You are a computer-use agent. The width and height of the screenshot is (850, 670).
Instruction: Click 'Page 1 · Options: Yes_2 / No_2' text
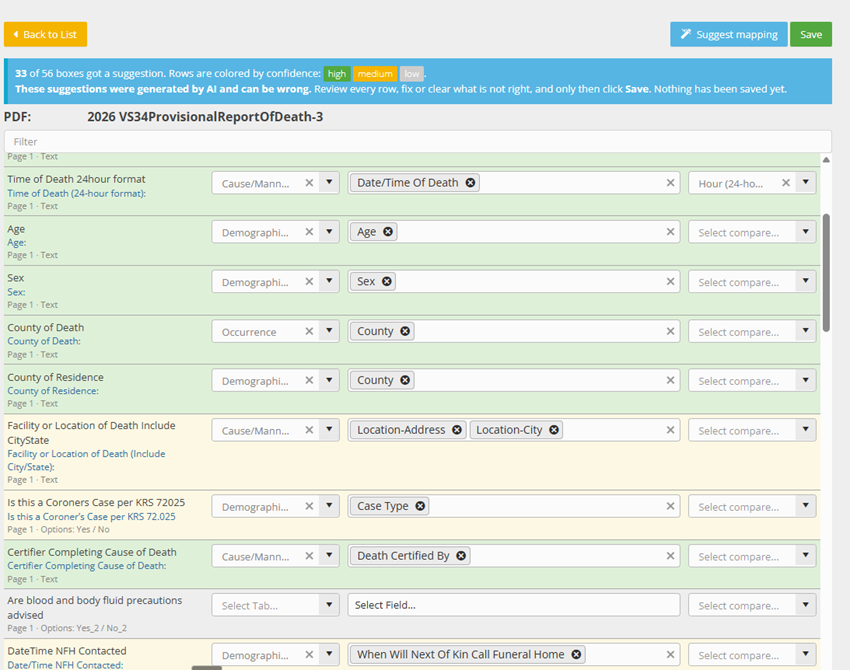67,628
